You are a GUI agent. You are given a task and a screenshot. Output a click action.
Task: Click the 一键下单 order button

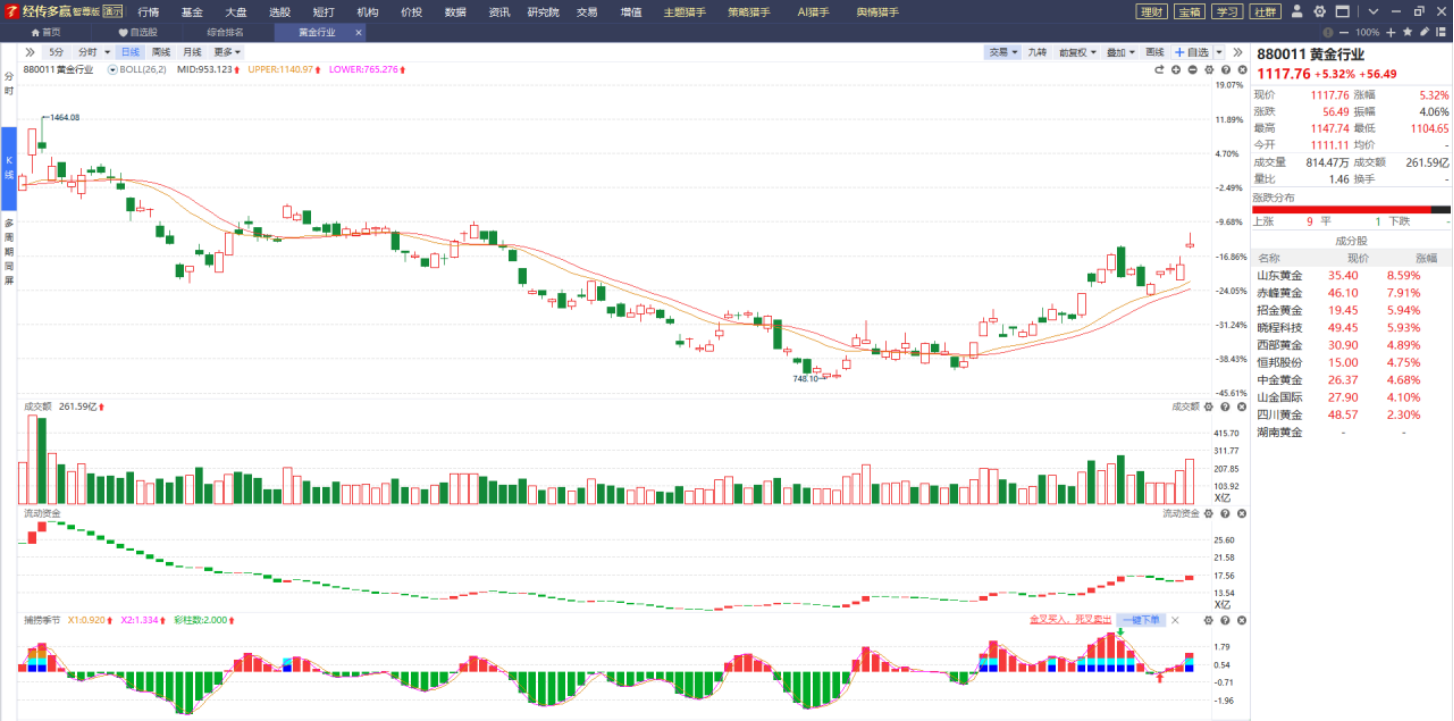(1140, 620)
